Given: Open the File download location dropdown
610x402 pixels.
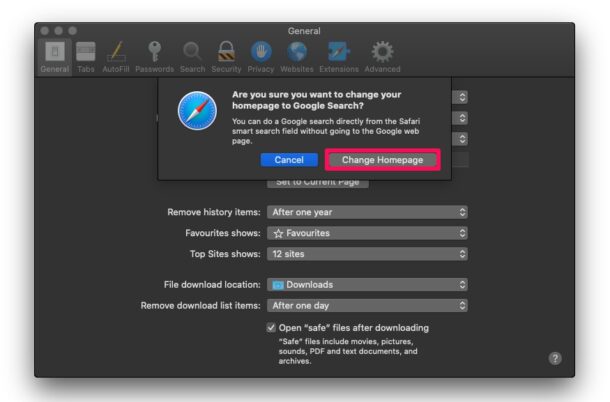Looking at the screenshot, I should (367, 284).
